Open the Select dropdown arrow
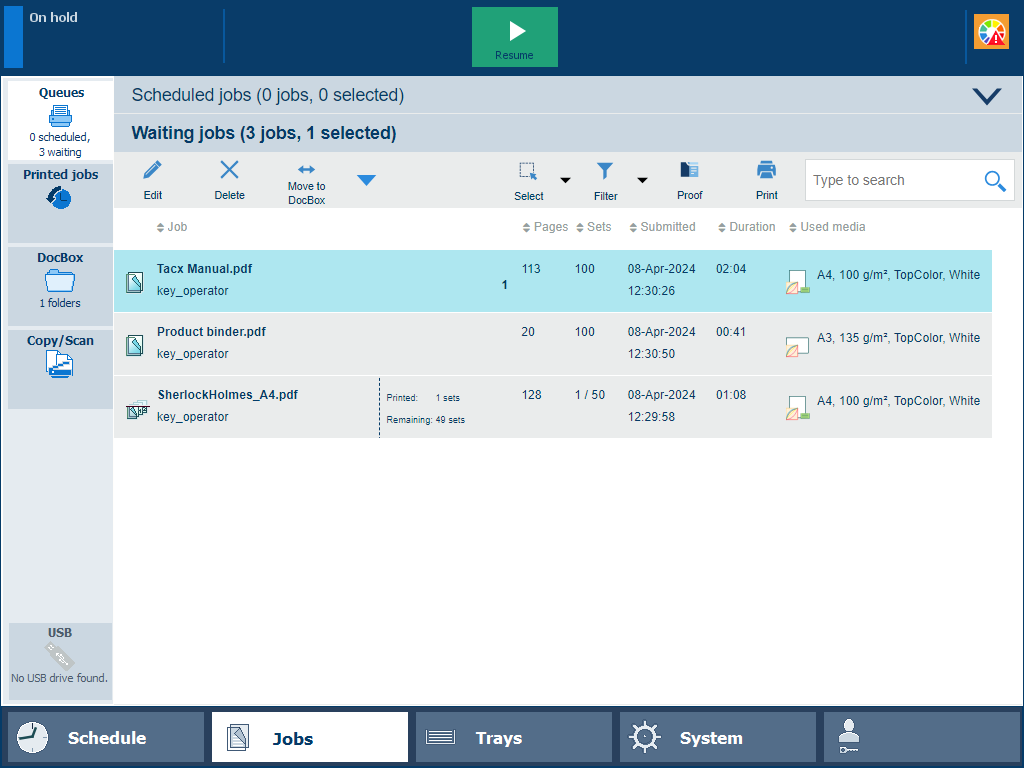1024x768 pixels. pyautogui.click(x=565, y=181)
